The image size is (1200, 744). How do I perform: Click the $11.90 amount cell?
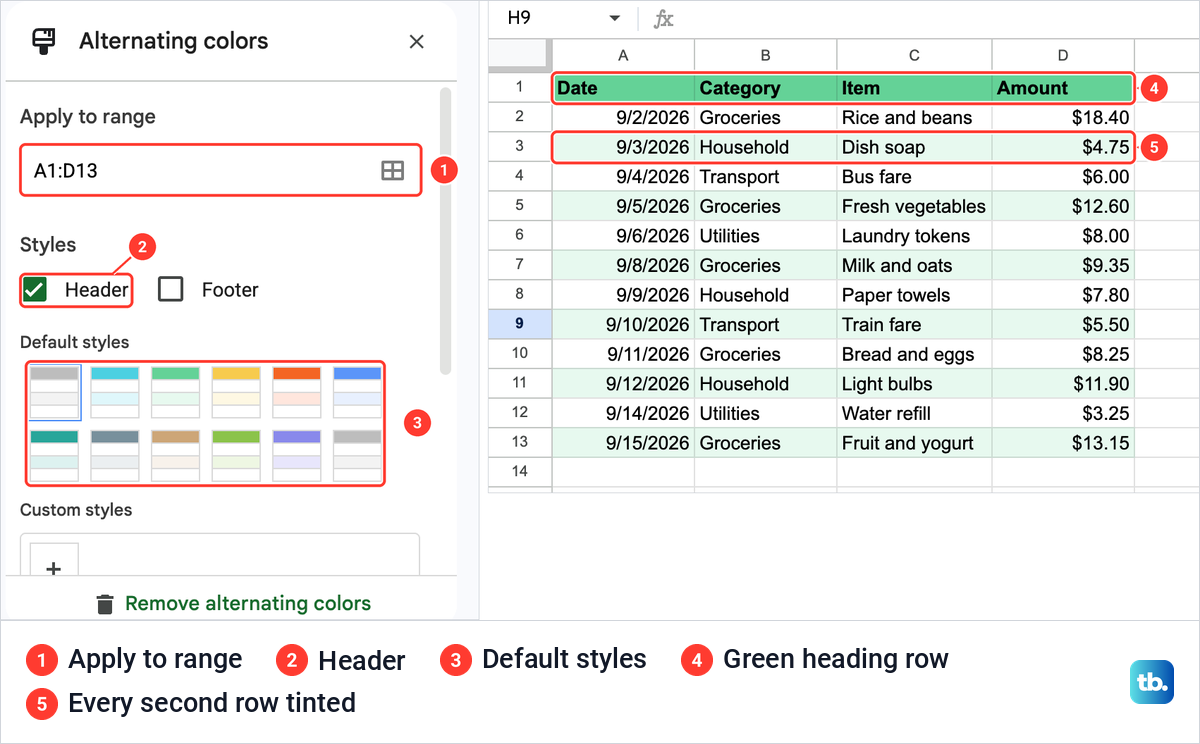click(1063, 384)
